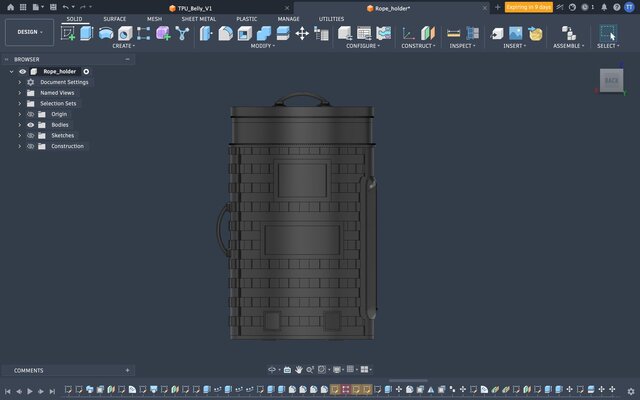Open the Help question mark menu
640x400 pixels.
tap(617, 7)
